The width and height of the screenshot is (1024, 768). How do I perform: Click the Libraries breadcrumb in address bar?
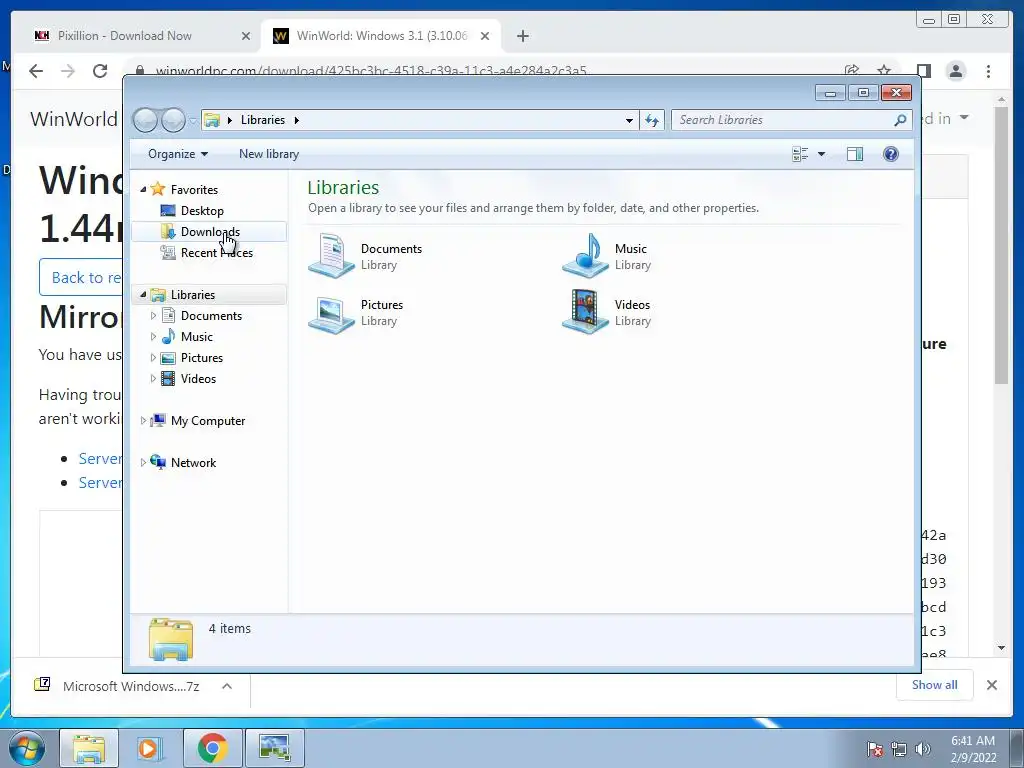263,120
